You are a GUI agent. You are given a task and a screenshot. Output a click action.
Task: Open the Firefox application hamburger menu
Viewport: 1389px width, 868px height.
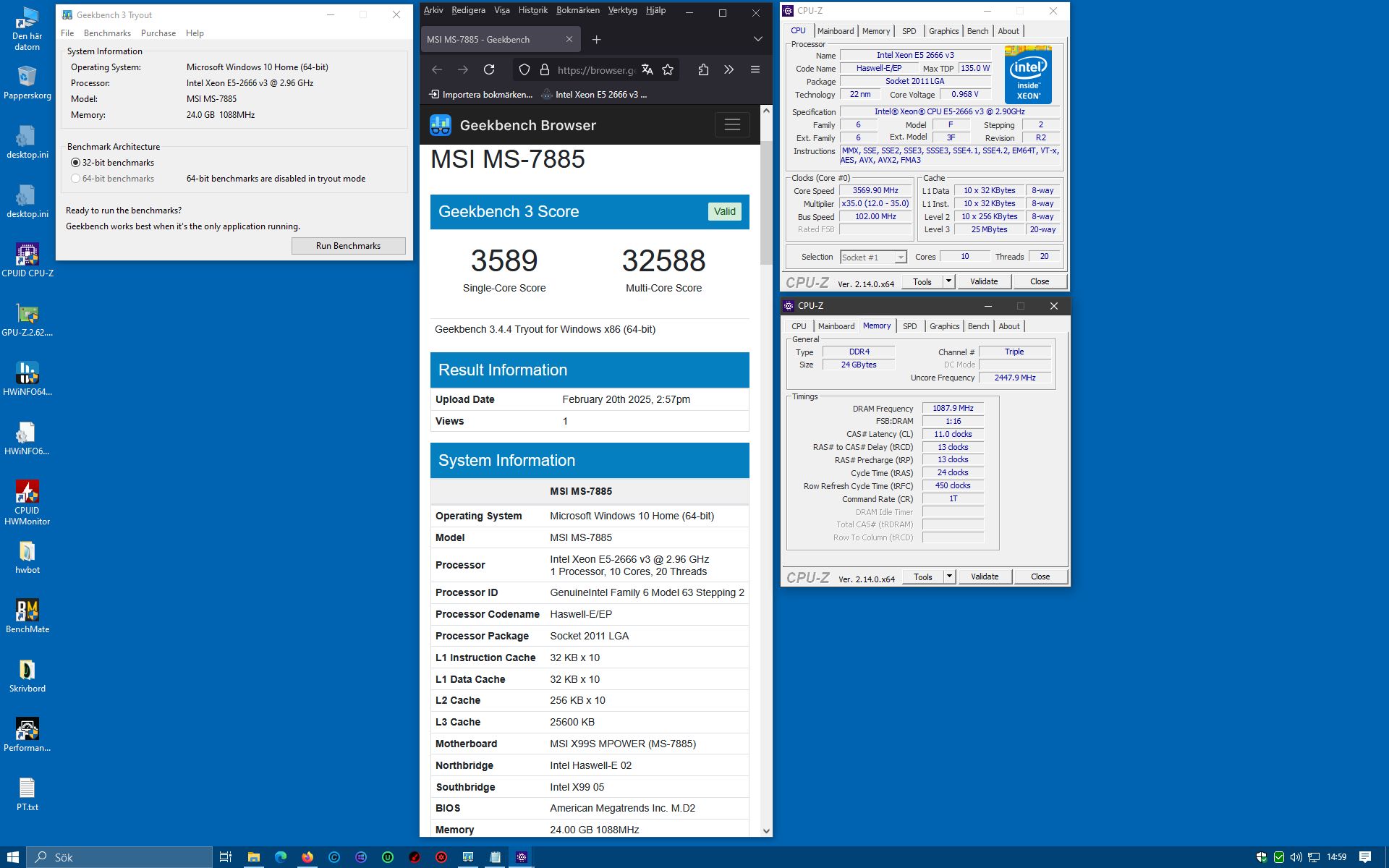tap(755, 69)
